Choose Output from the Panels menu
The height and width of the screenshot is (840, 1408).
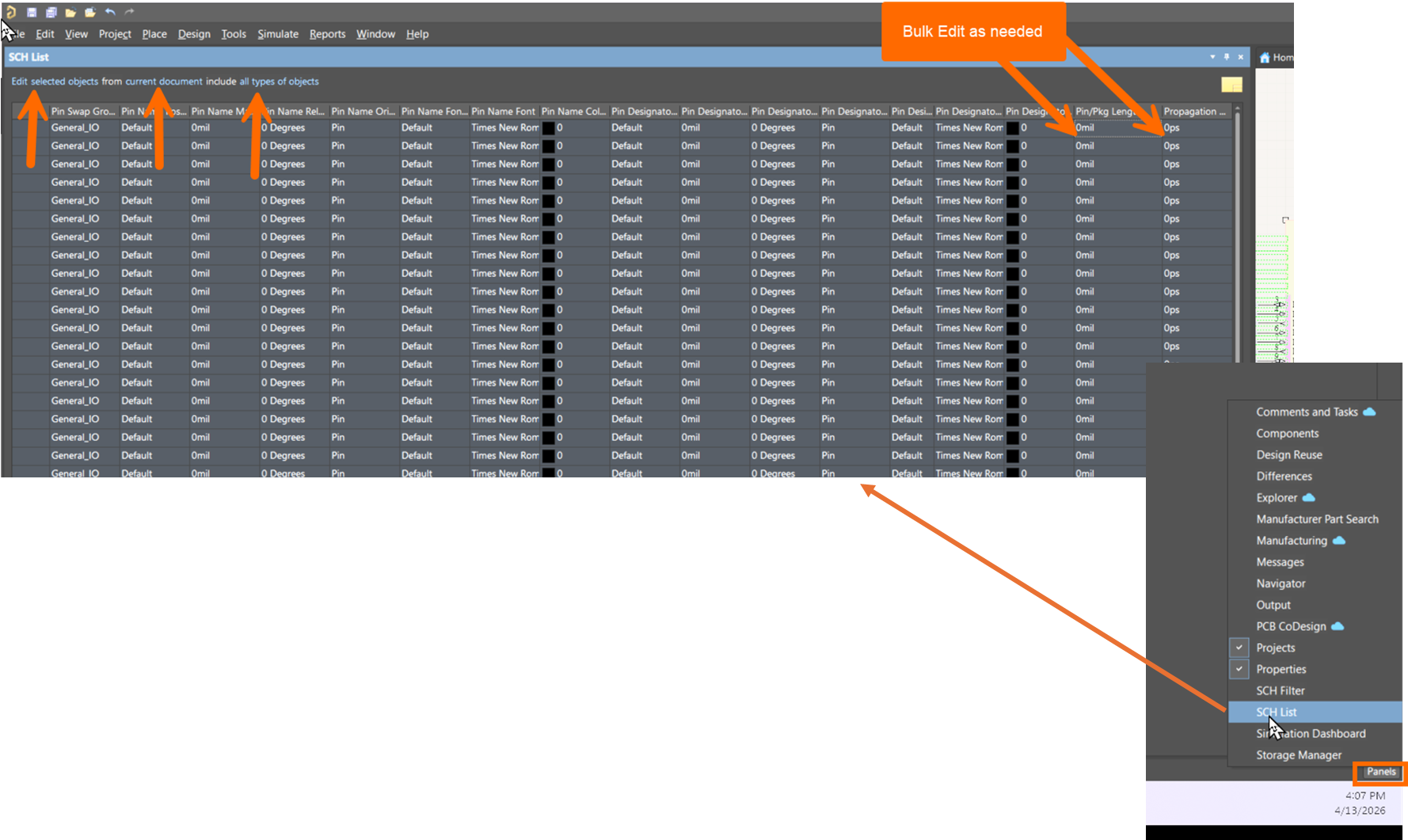1315,604
